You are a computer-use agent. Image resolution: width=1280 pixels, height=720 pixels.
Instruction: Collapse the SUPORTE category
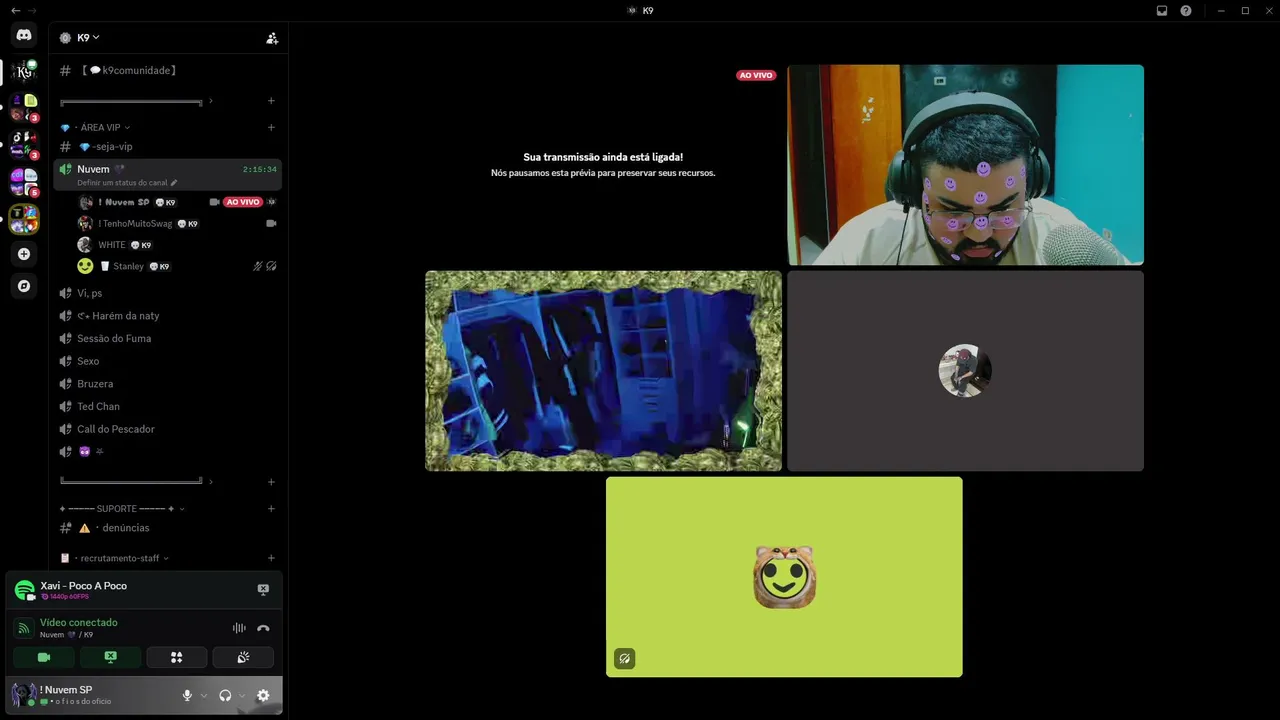pyautogui.click(x=121, y=509)
